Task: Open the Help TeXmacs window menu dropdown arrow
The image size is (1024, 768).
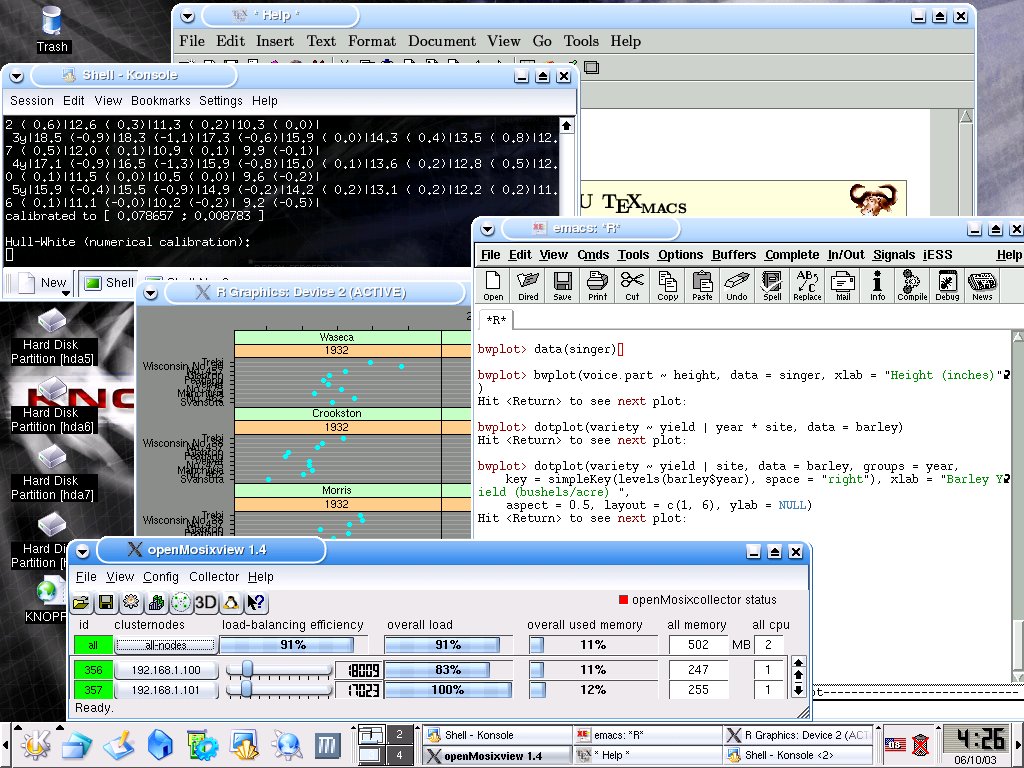Action: coord(187,16)
